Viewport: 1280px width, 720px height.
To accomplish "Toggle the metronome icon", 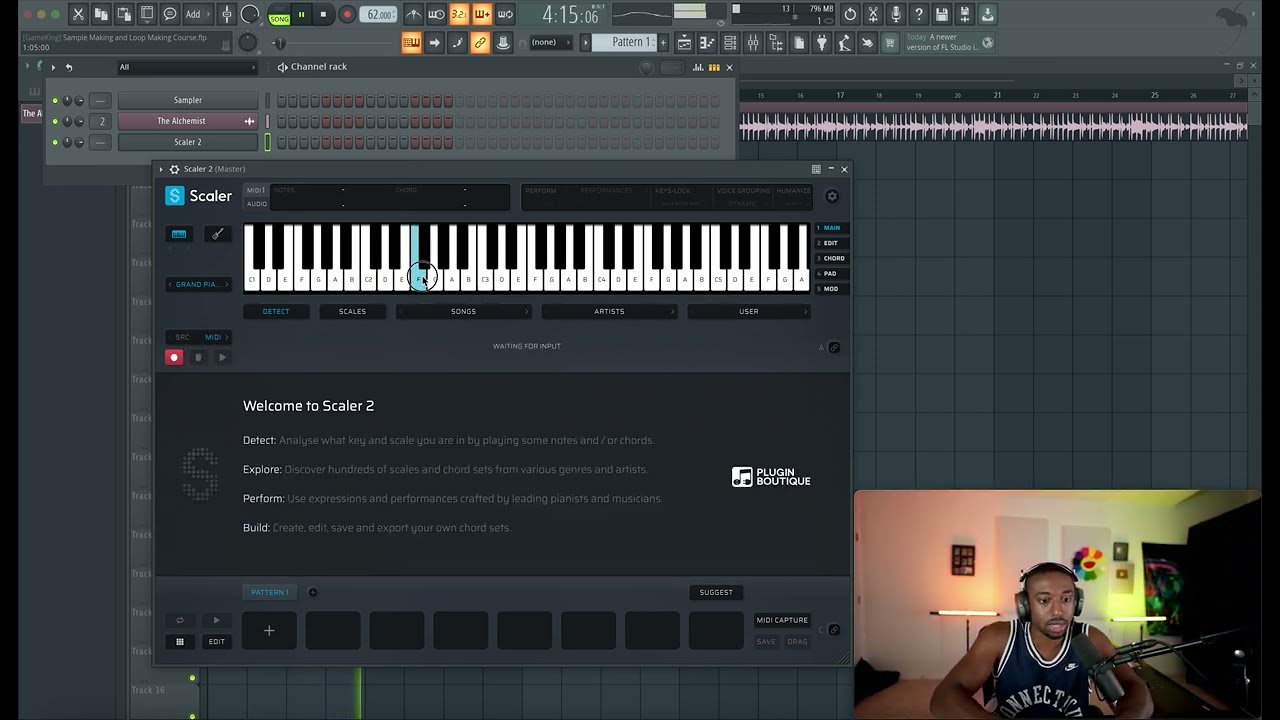I will pos(413,14).
